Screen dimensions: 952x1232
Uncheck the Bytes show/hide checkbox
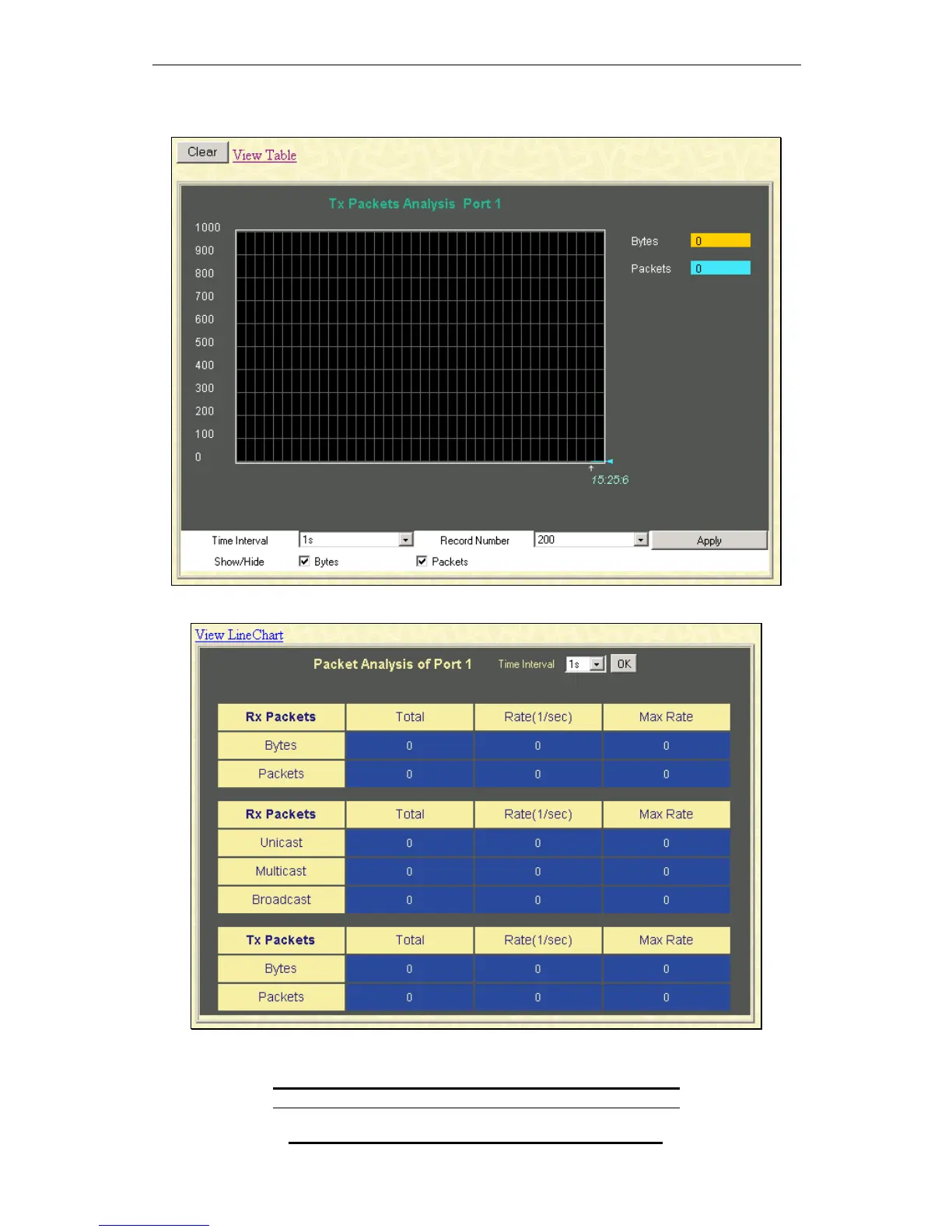point(304,561)
